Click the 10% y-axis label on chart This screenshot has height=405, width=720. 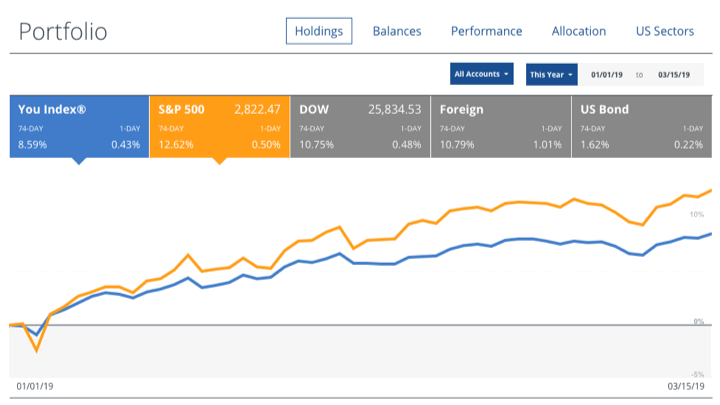click(x=697, y=215)
